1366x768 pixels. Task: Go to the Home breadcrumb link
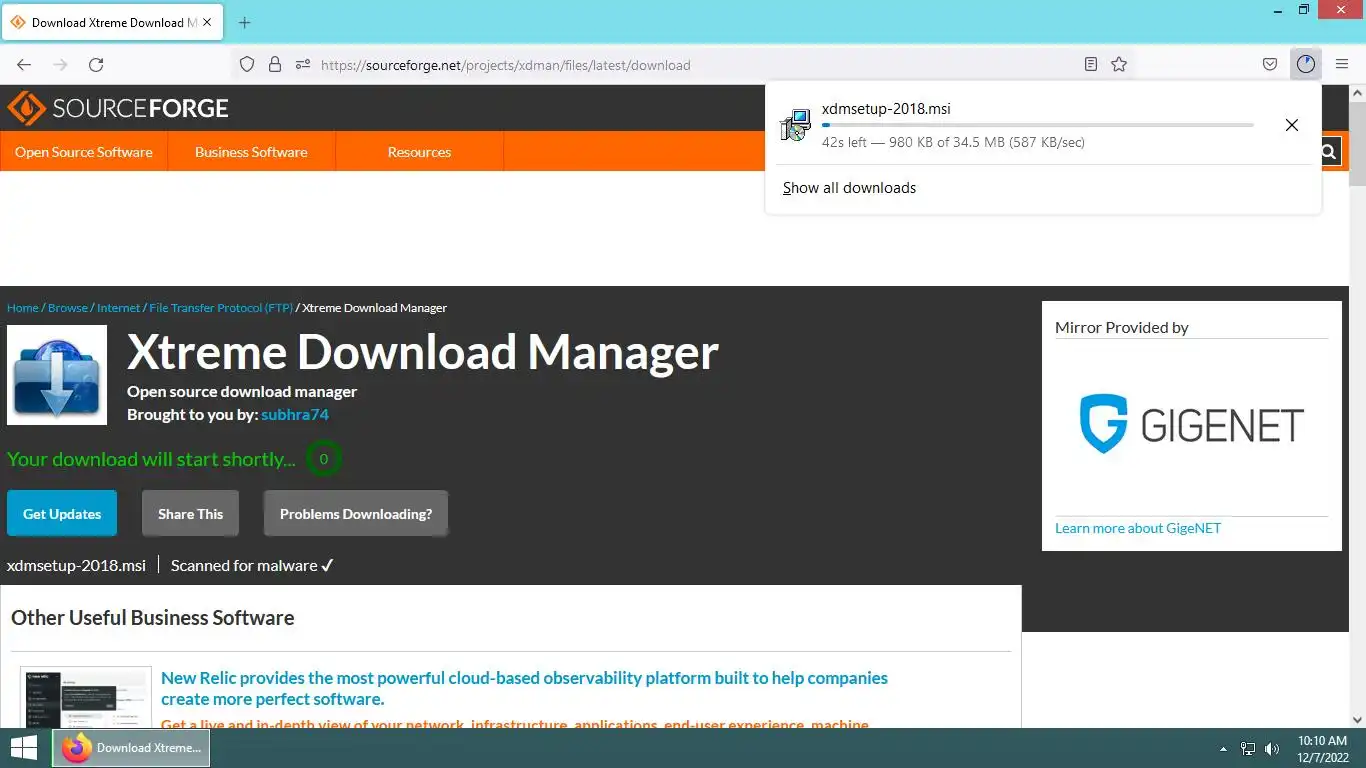tap(23, 308)
